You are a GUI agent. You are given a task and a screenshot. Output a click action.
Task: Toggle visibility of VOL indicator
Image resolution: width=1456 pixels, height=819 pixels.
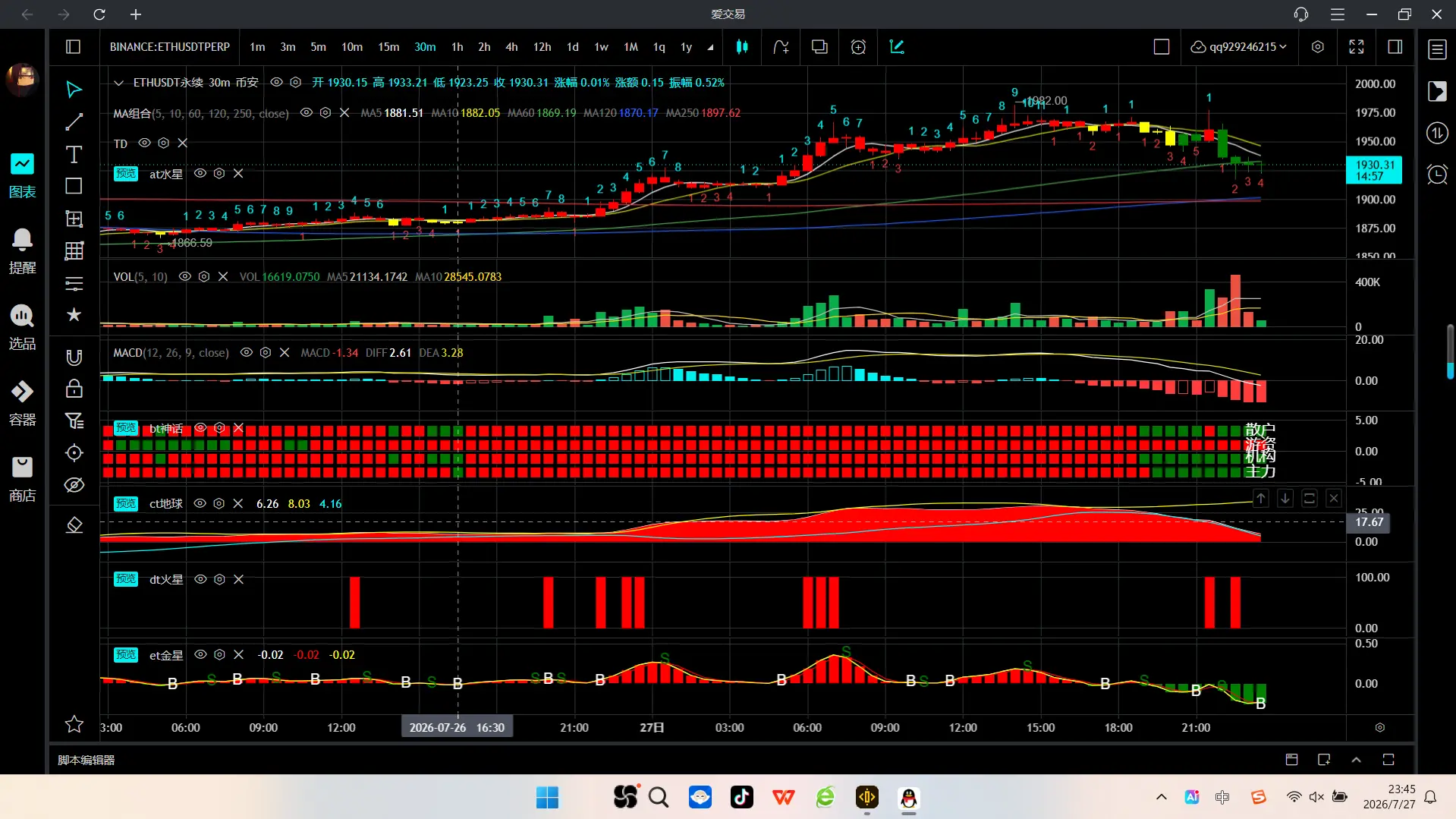(184, 276)
